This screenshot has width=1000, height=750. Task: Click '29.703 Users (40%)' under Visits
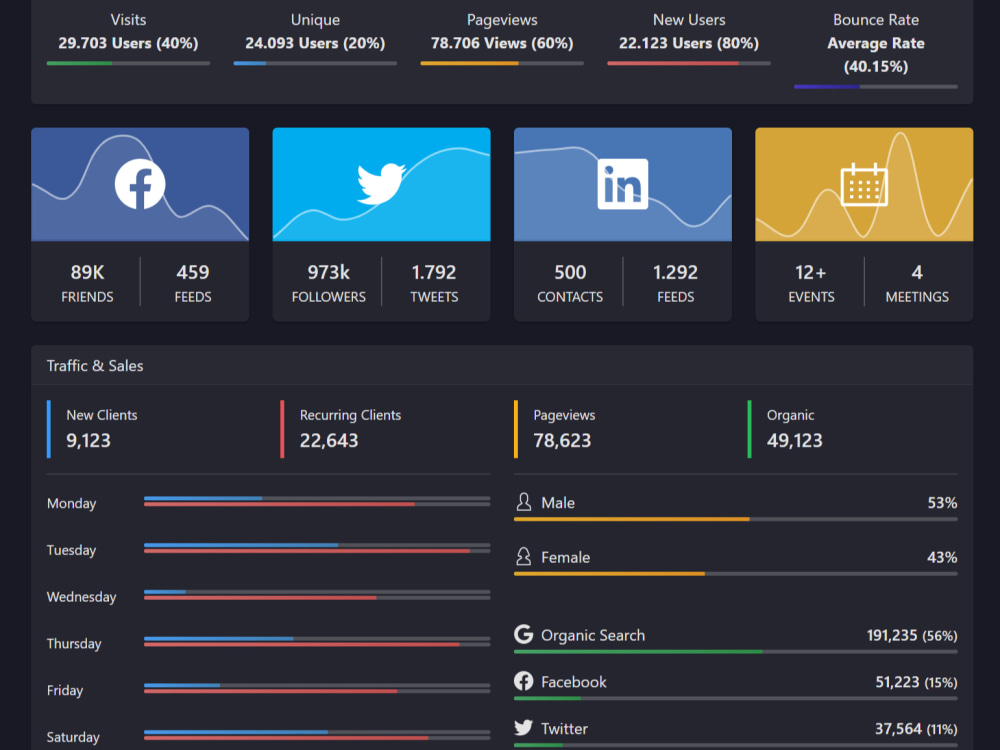tap(128, 43)
